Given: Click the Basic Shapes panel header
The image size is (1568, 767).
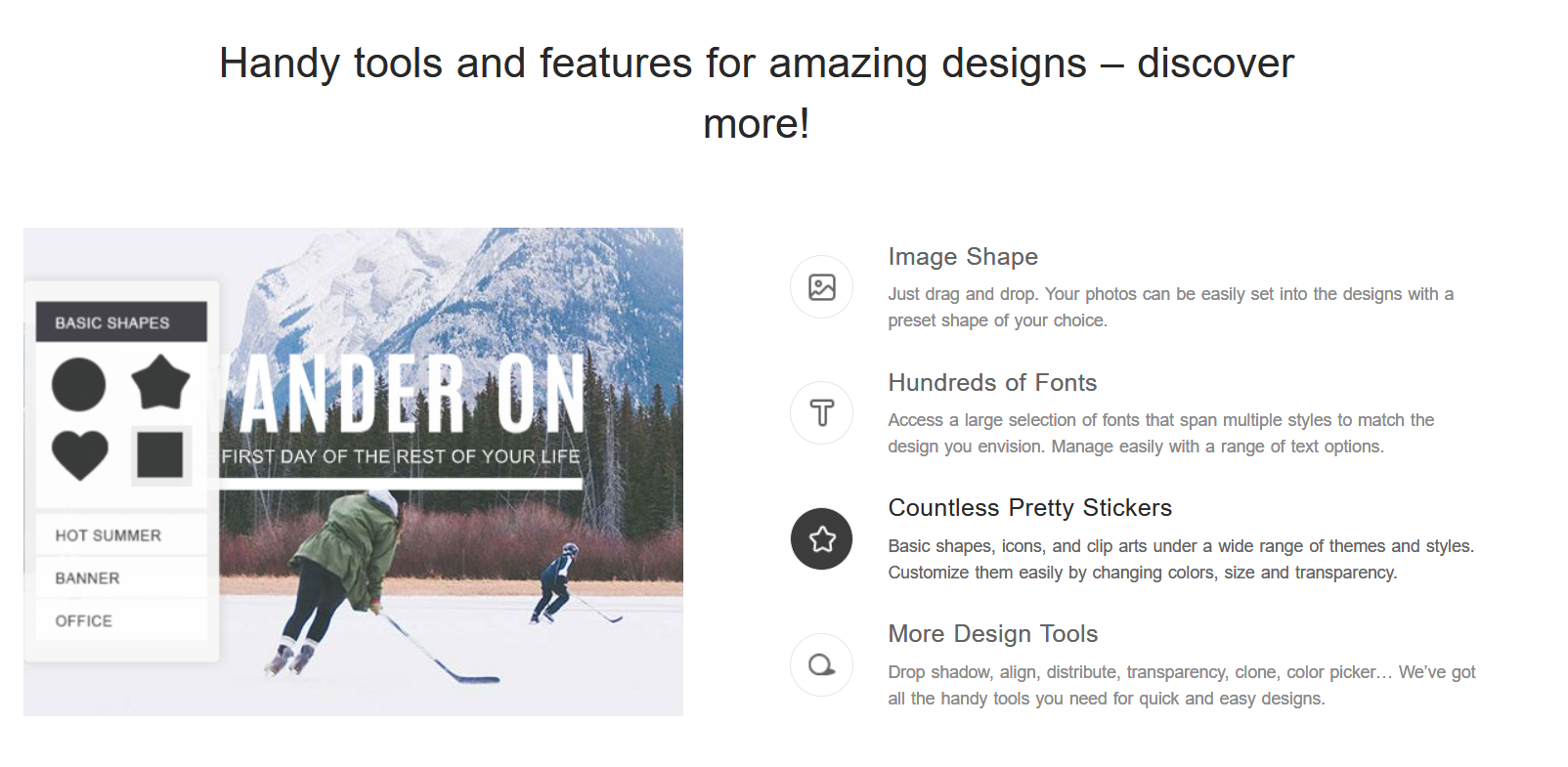Looking at the screenshot, I should click(121, 322).
